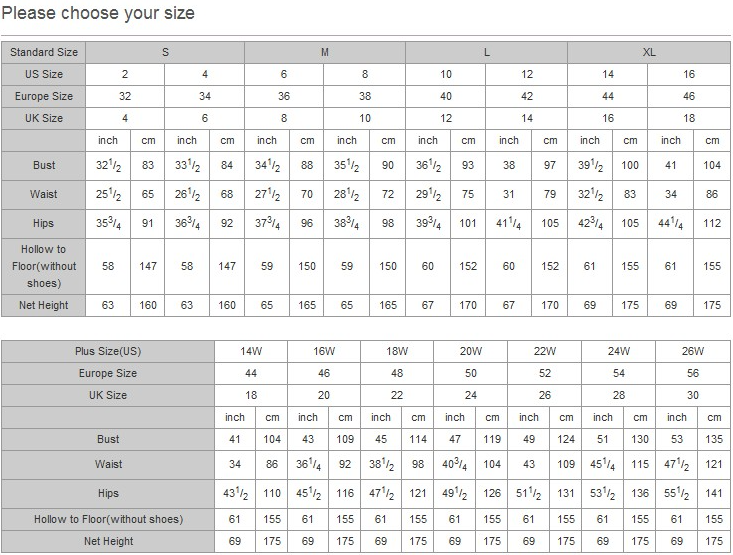Select UK Size 30 cell
The height and width of the screenshot is (555, 733).
tap(692, 395)
